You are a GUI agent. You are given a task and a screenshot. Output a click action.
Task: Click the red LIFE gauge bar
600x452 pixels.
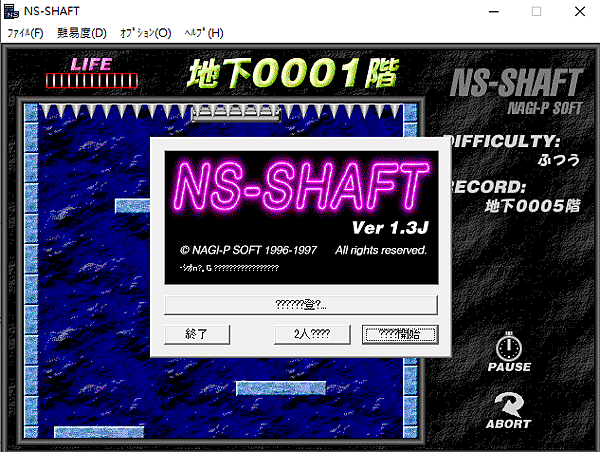pos(92,81)
